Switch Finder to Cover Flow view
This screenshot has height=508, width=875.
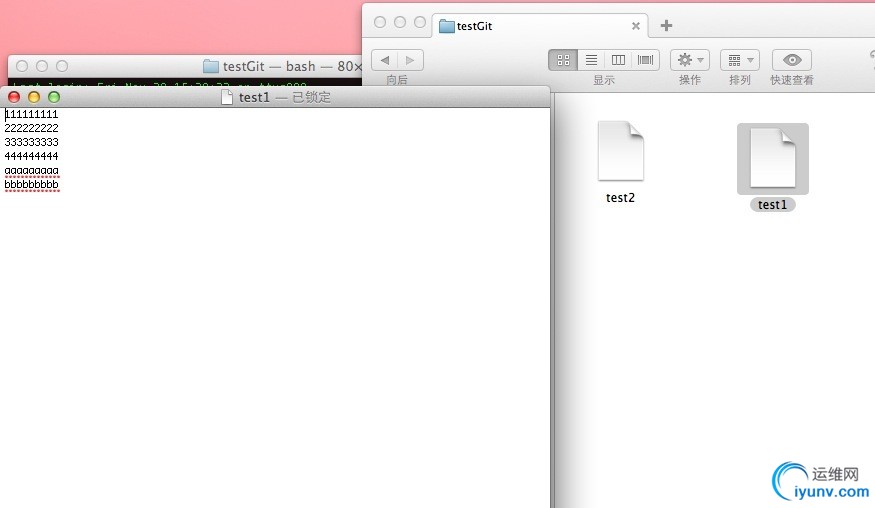point(646,60)
